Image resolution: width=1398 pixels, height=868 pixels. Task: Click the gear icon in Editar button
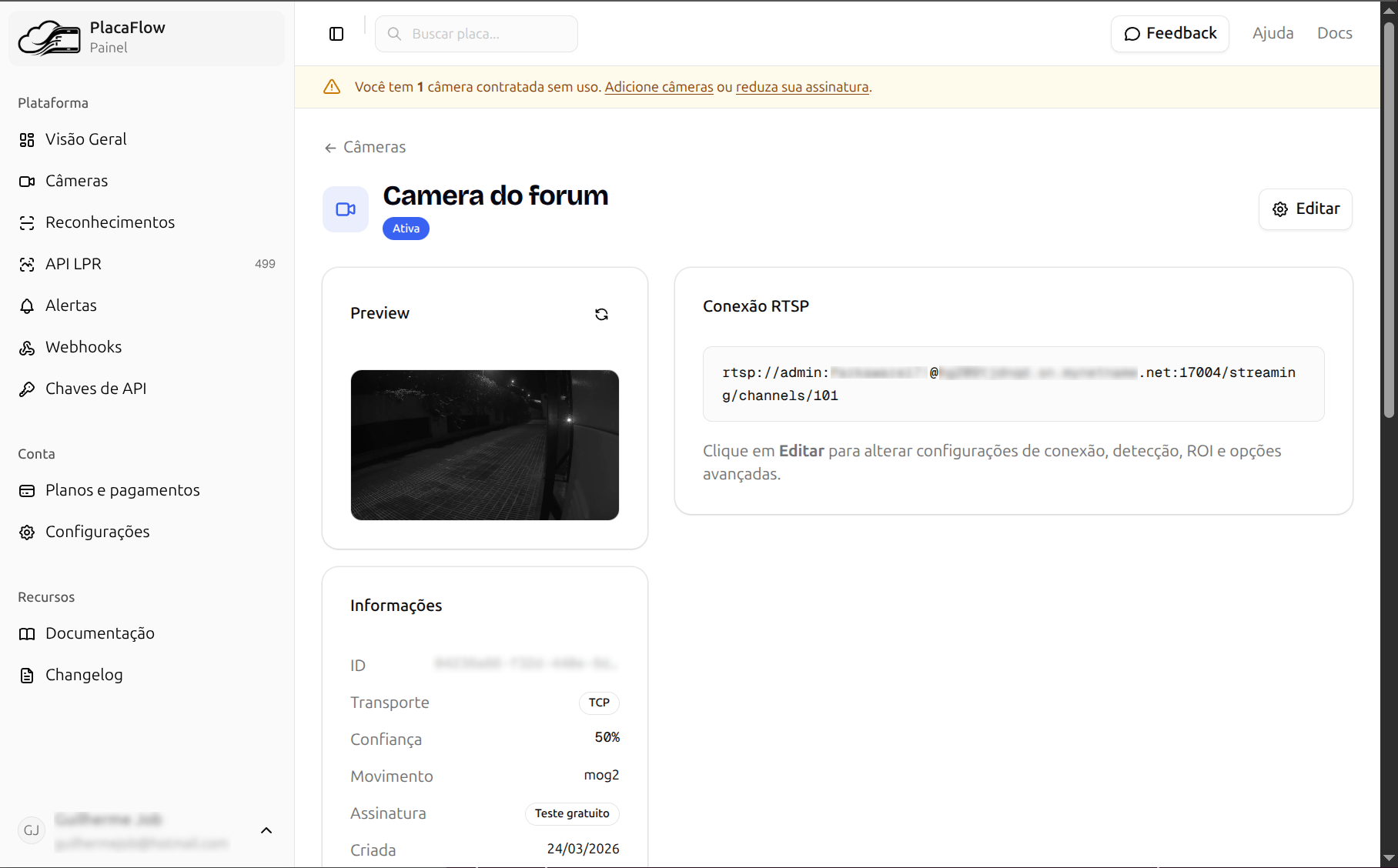(x=1279, y=209)
